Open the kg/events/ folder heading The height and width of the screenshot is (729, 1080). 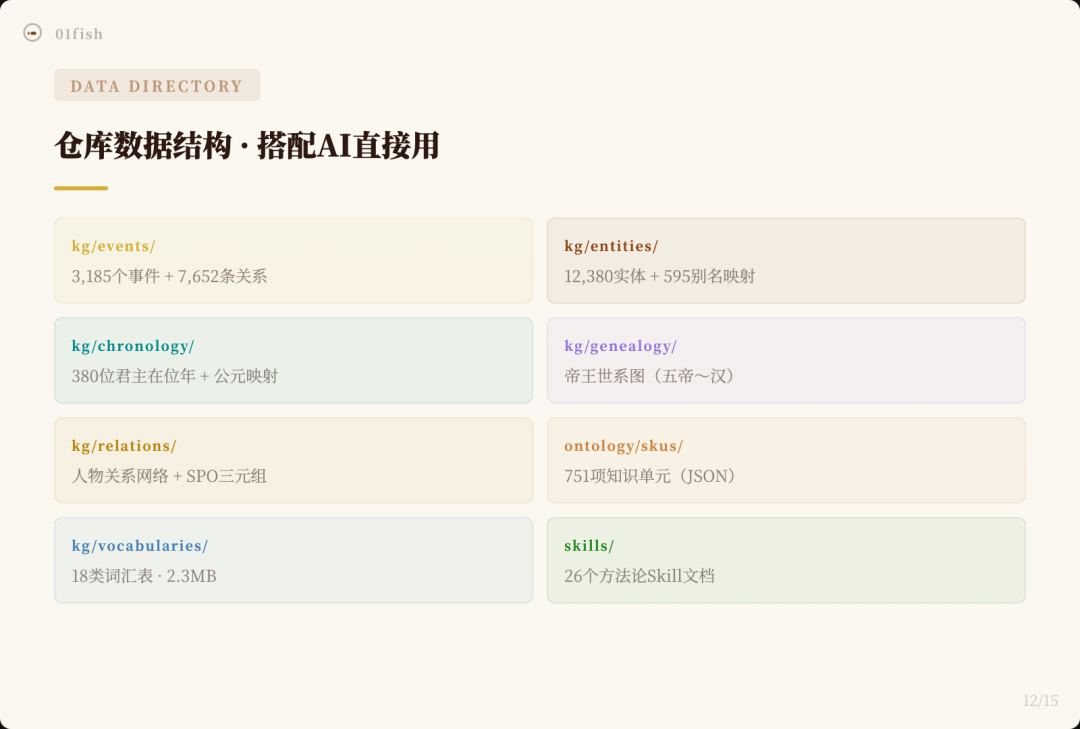[113, 246]
